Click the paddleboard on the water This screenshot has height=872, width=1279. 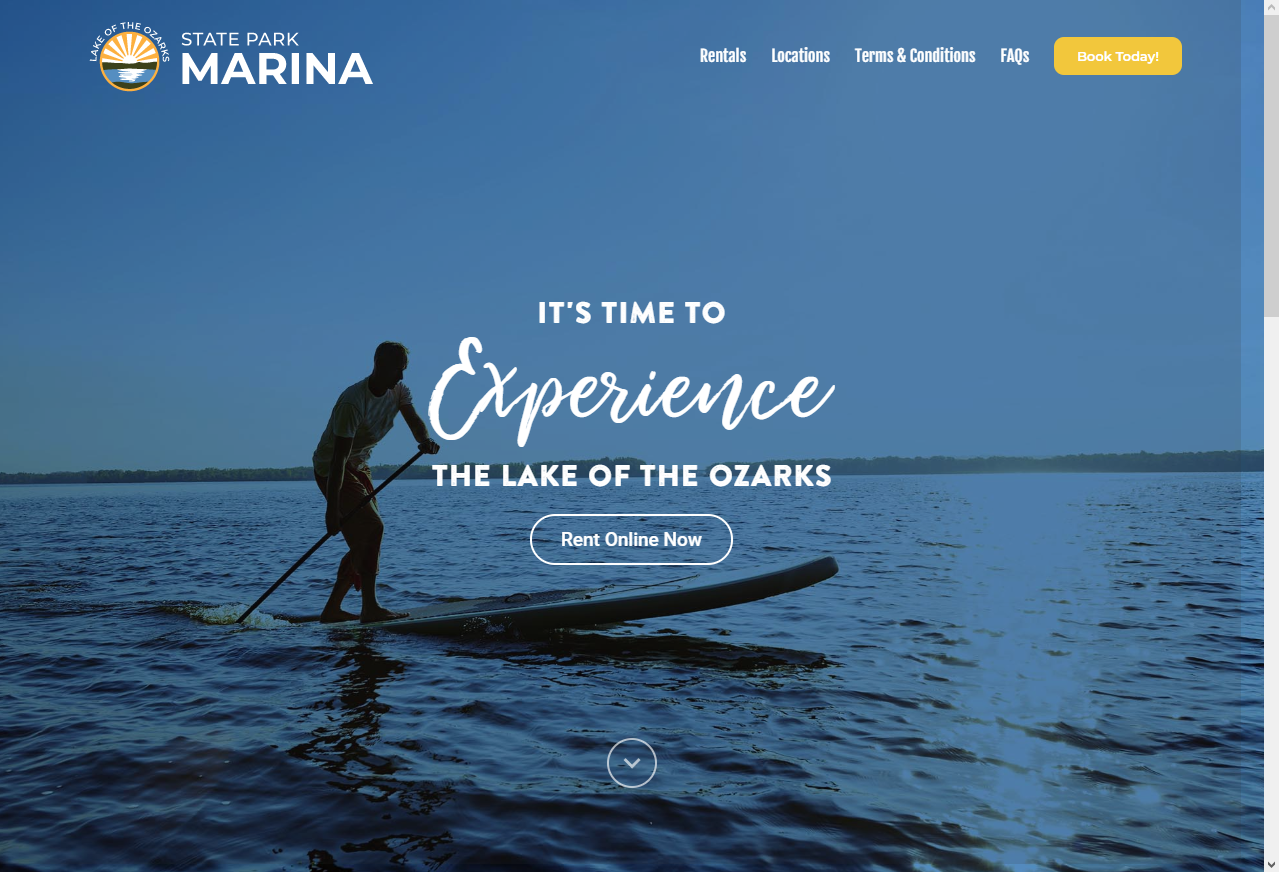(560, 600)
